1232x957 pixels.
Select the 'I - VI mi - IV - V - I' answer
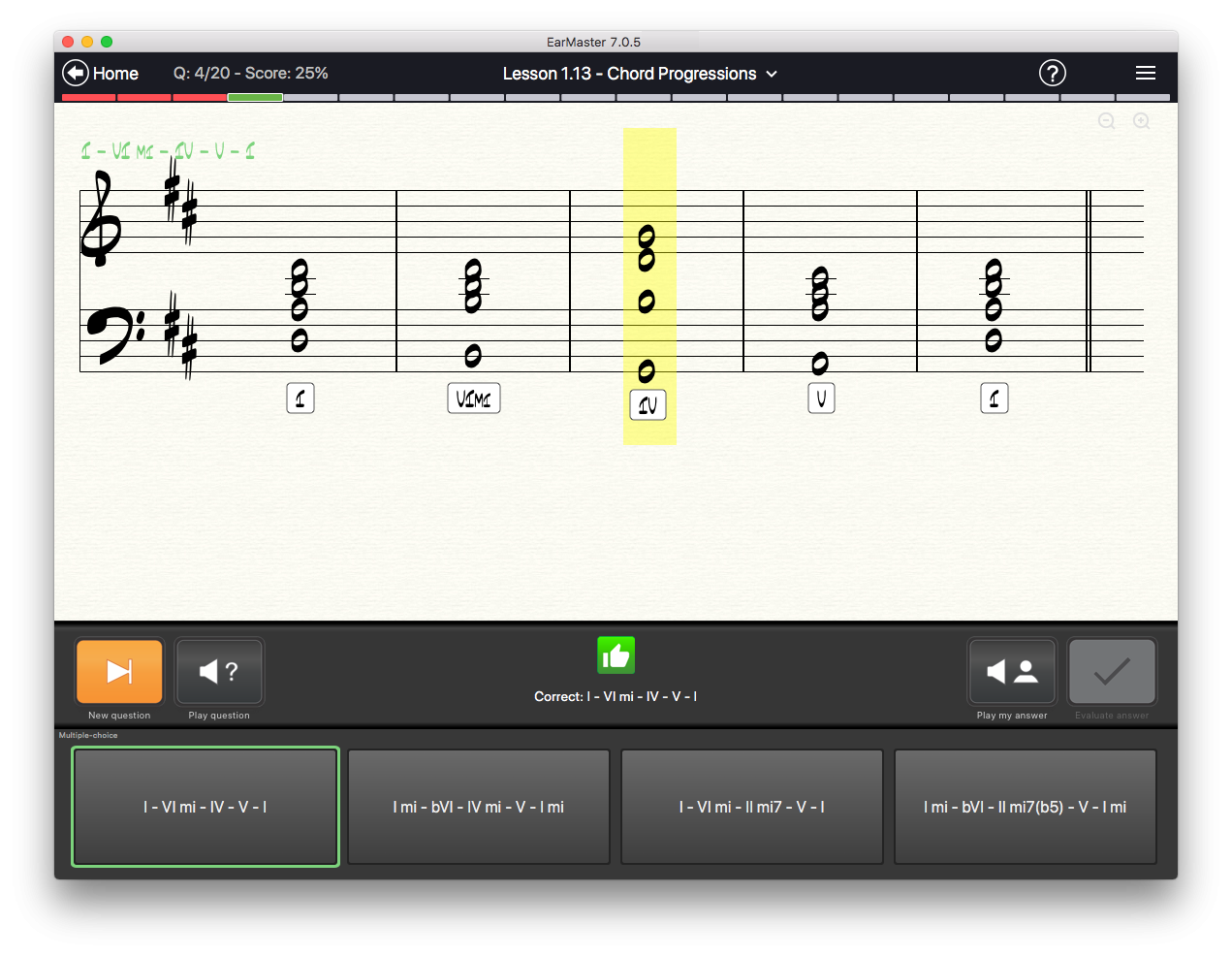(x=205, y=806)
